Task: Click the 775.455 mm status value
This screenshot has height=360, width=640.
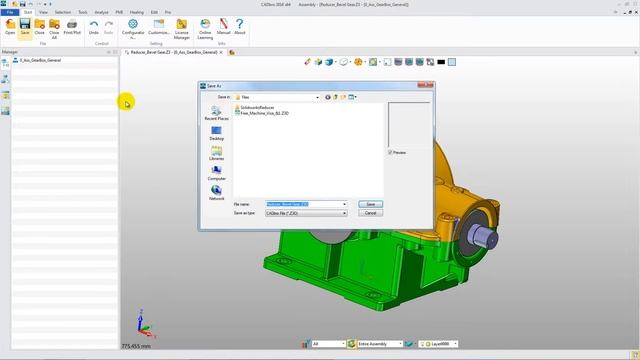Action: click(136, 346)
